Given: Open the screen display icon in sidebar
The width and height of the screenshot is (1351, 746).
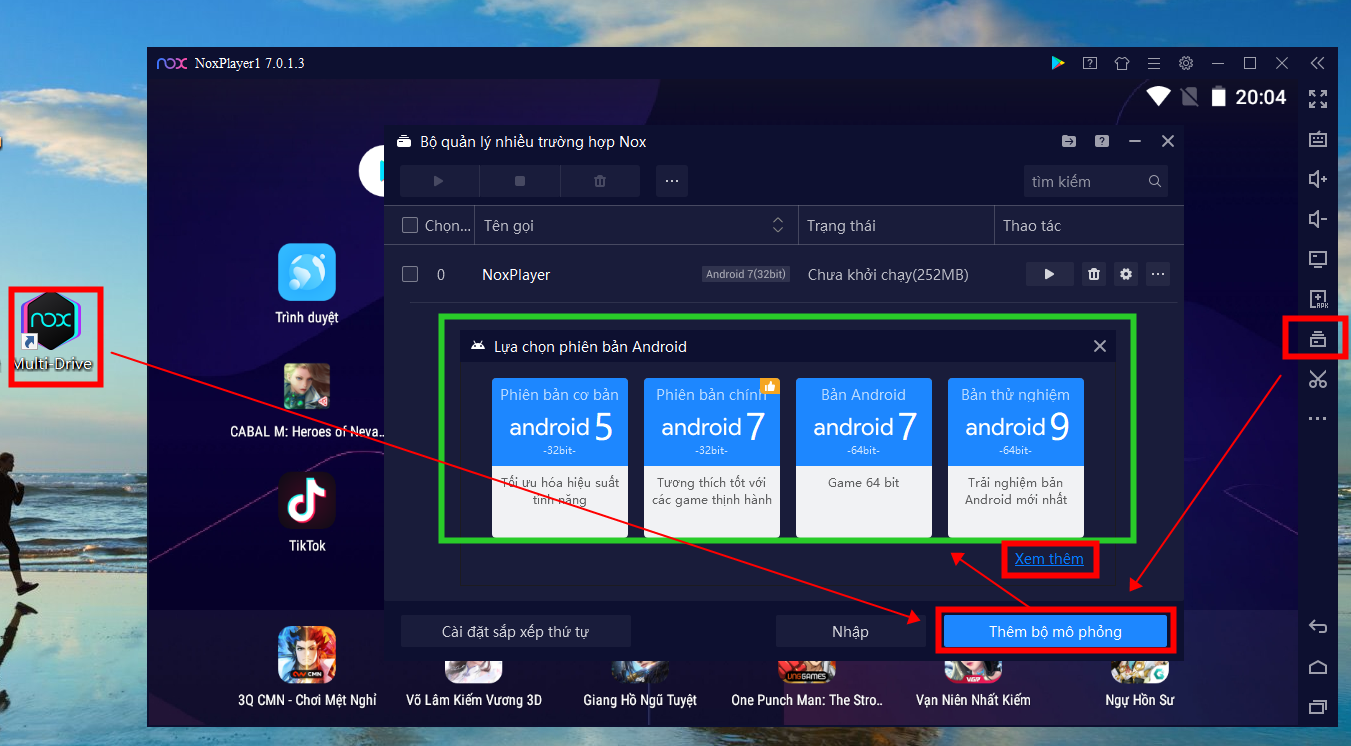Looking at the screenshot, I should [x=1318, y=259].
